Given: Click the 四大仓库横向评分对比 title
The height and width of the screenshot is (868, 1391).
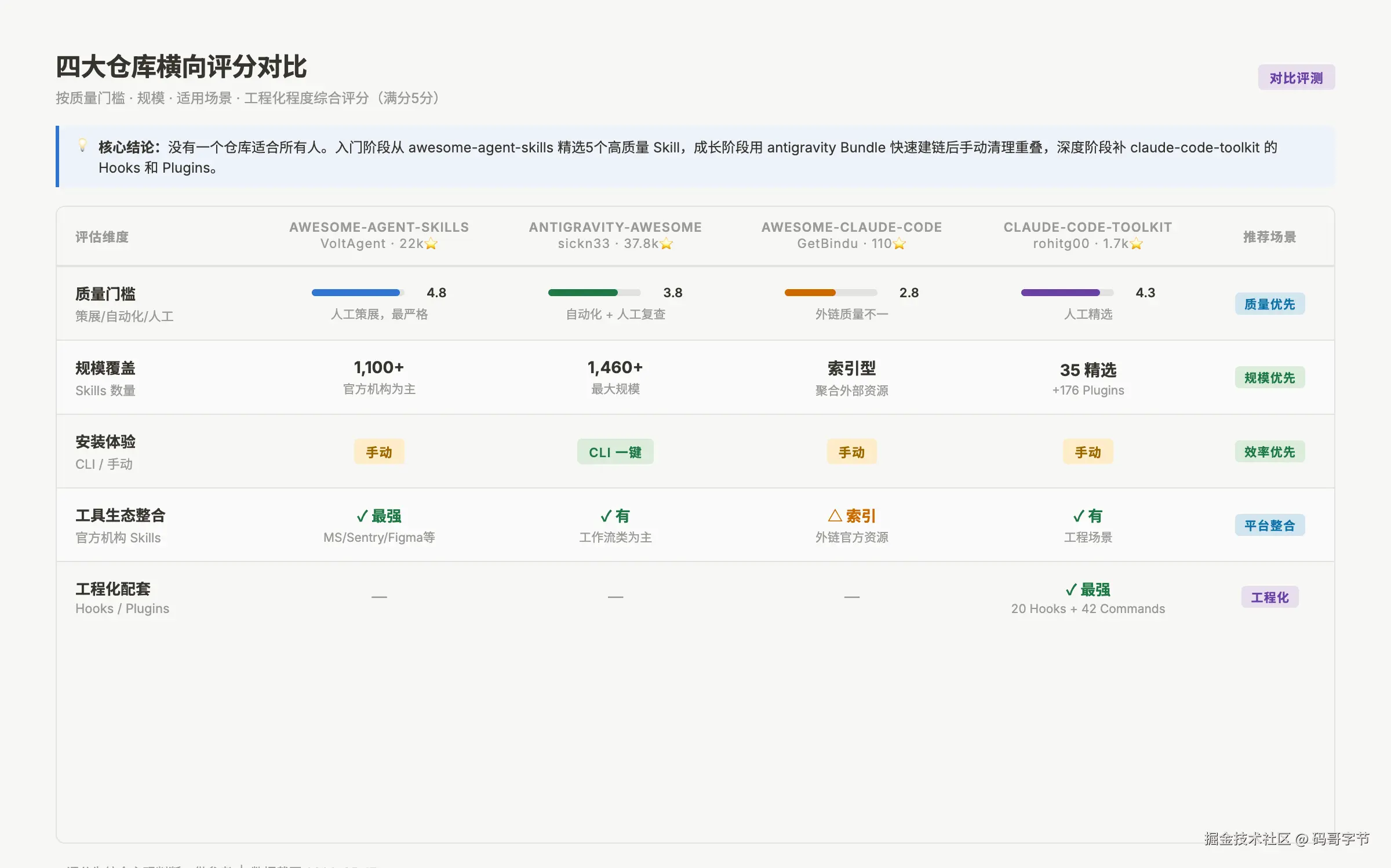Looking at the screenshot, I should point(181,67).
